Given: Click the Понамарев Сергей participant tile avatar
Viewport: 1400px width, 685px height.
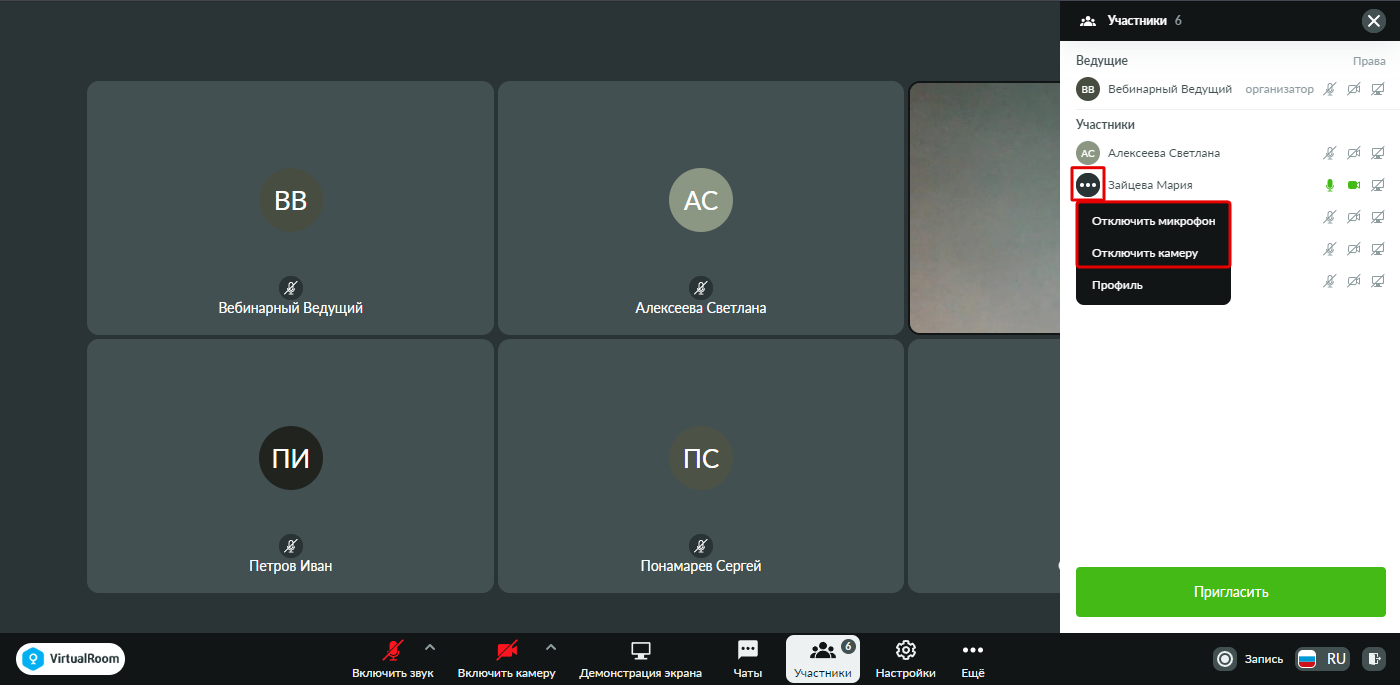Looking at the screenshot, I should click(701, 458).
